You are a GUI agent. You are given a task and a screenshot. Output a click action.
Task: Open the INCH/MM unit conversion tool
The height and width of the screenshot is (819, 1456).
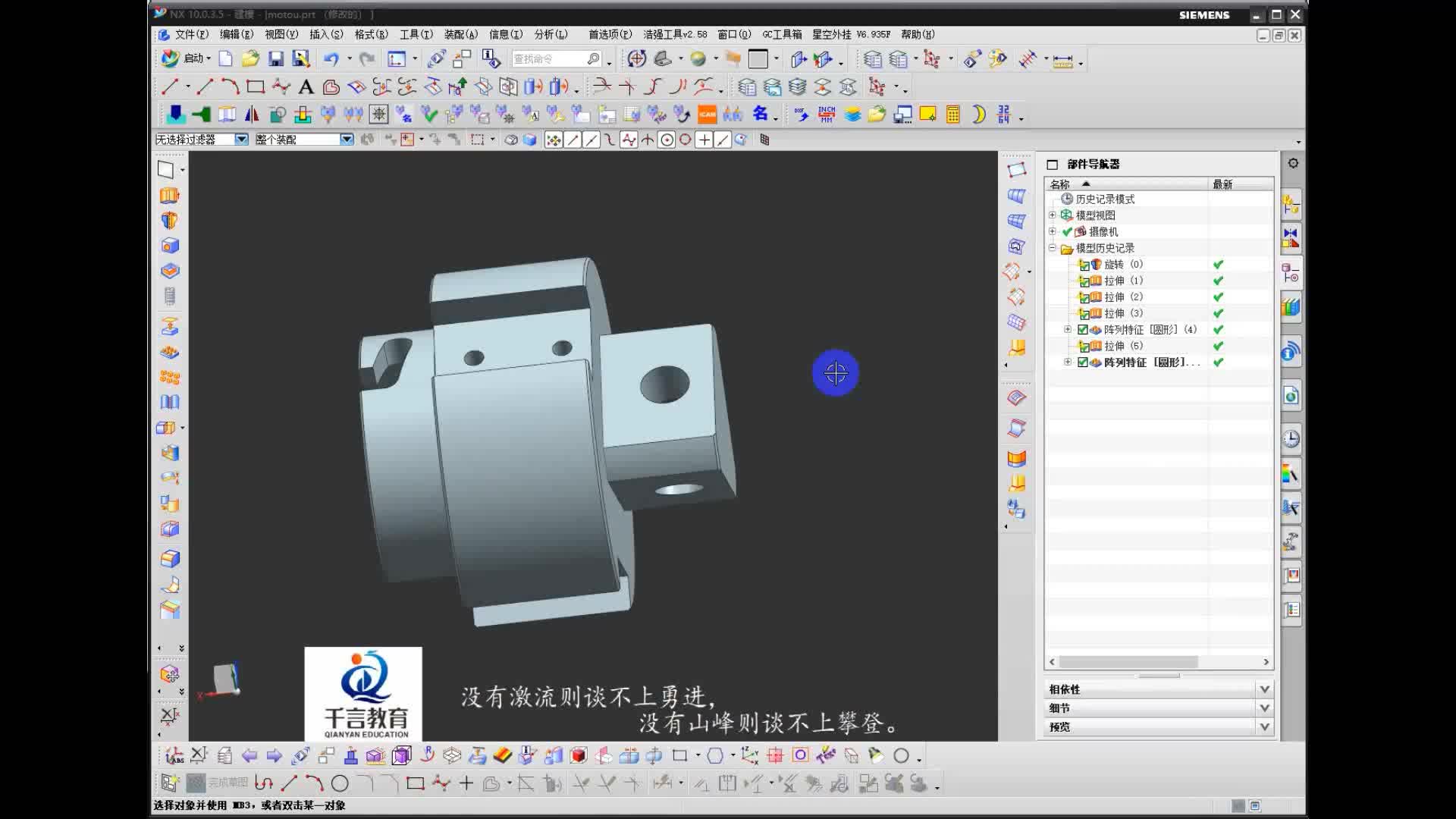[x=827, y=115]
